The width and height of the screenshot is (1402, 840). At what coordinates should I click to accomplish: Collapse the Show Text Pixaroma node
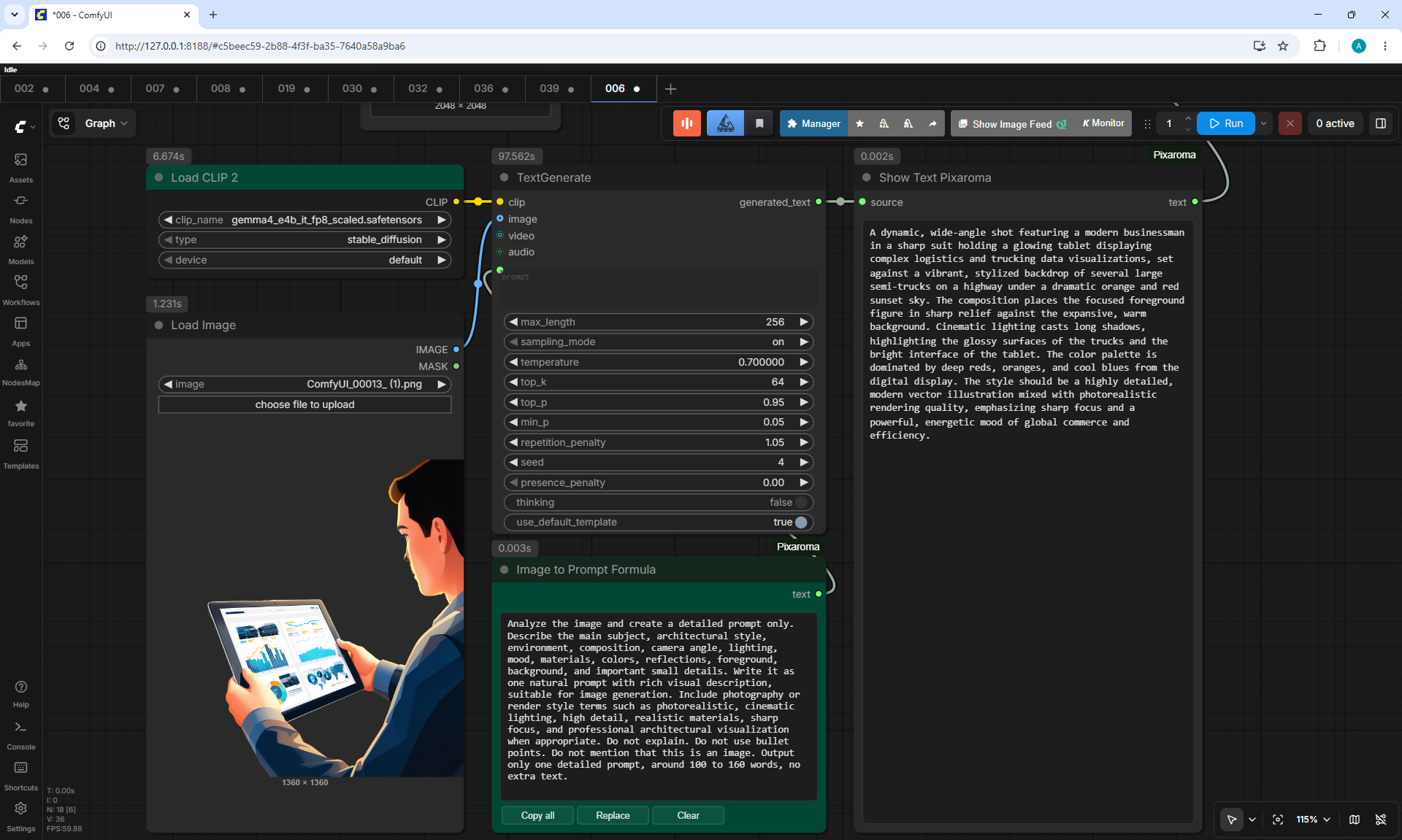coord(866,177)
